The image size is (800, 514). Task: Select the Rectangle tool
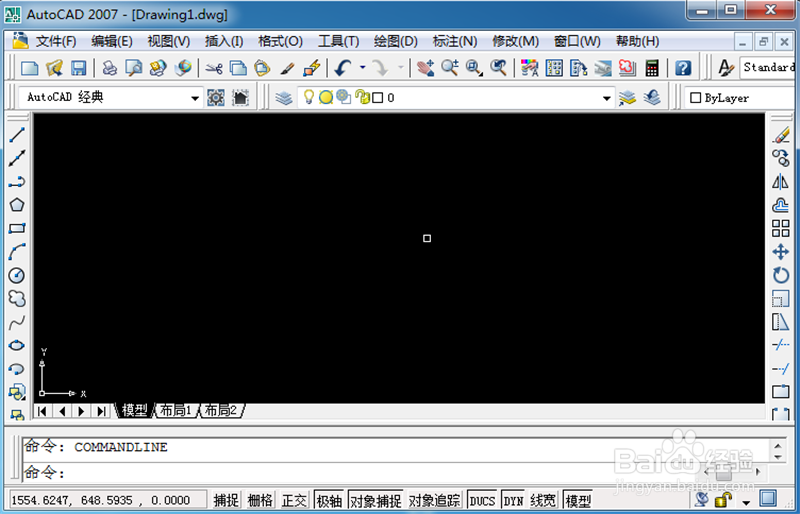point(17,229)
